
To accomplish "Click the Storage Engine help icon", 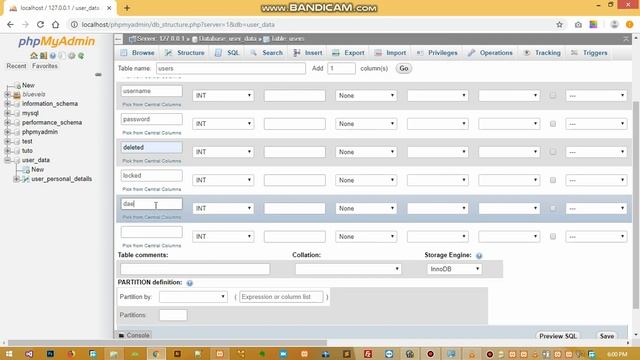I will pyautogui.click(x=479, y=256).
